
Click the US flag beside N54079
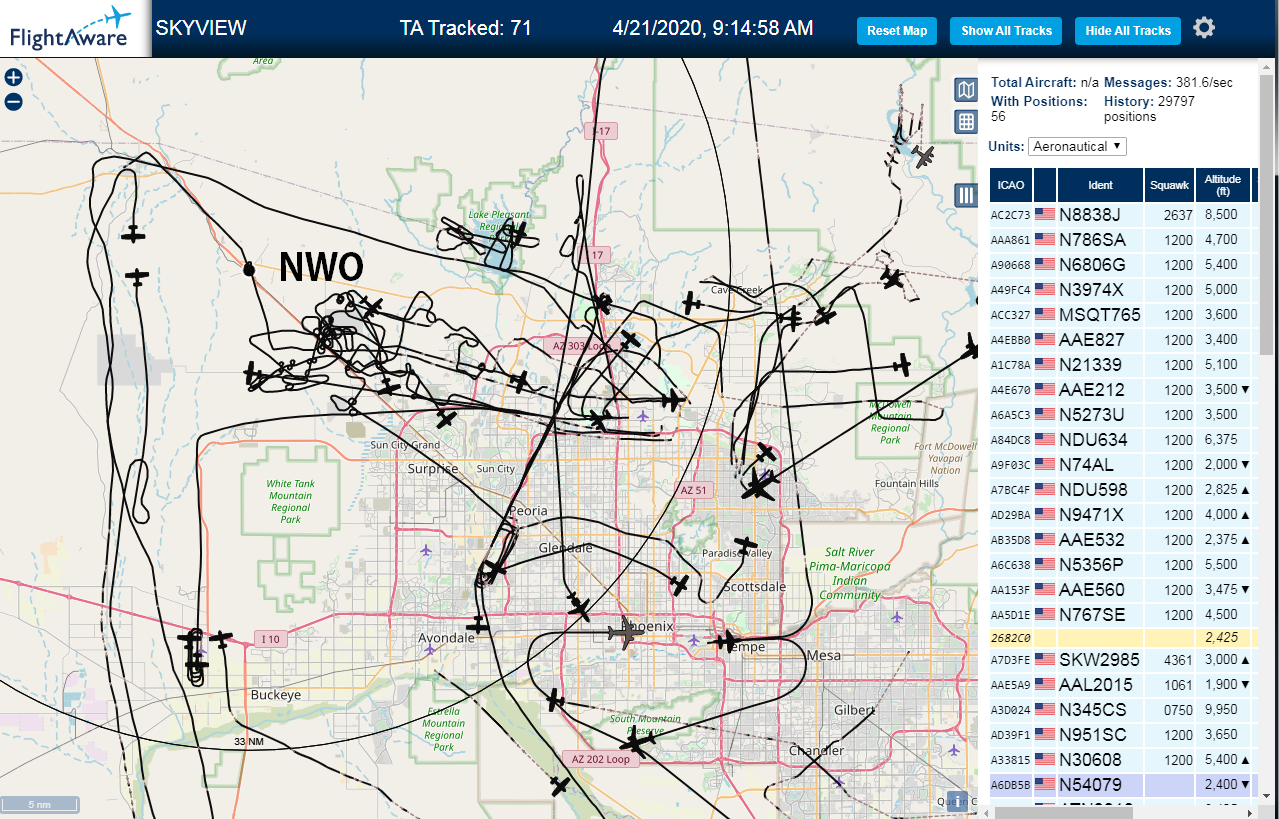point(1045,784)
